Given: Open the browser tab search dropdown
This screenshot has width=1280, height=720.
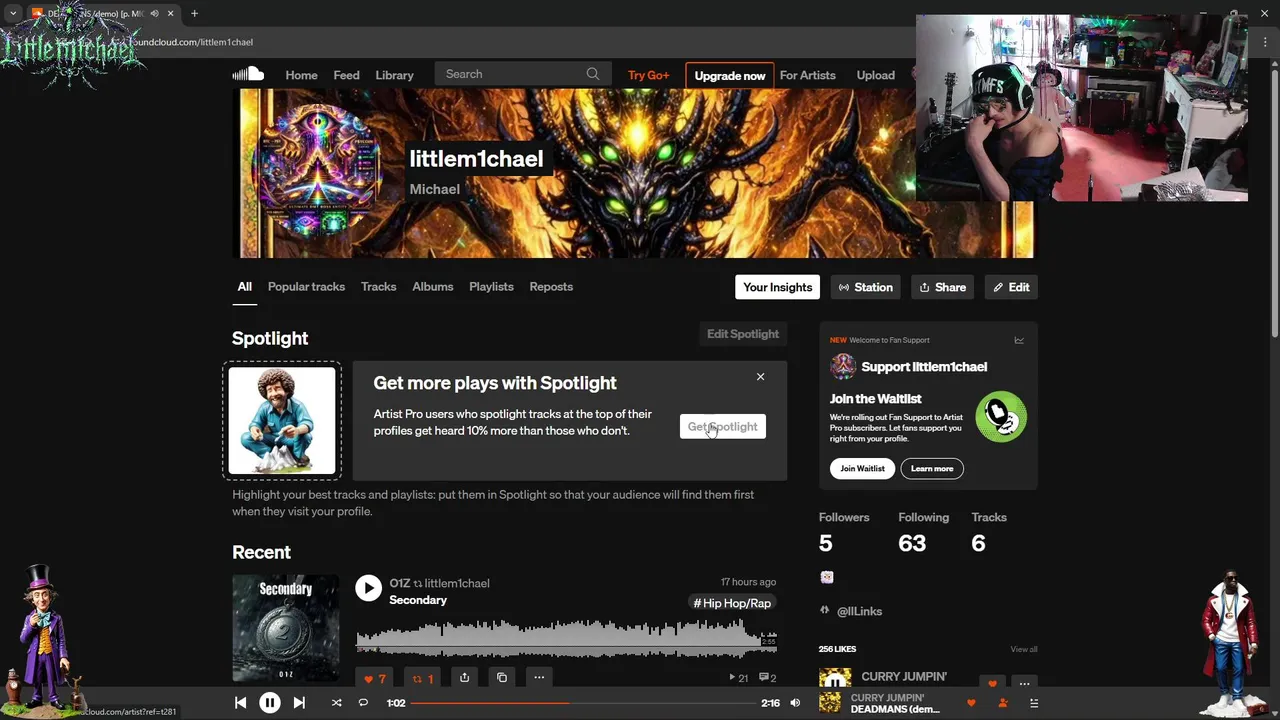Looking at the screenshot, I should [x=13, y=13].
